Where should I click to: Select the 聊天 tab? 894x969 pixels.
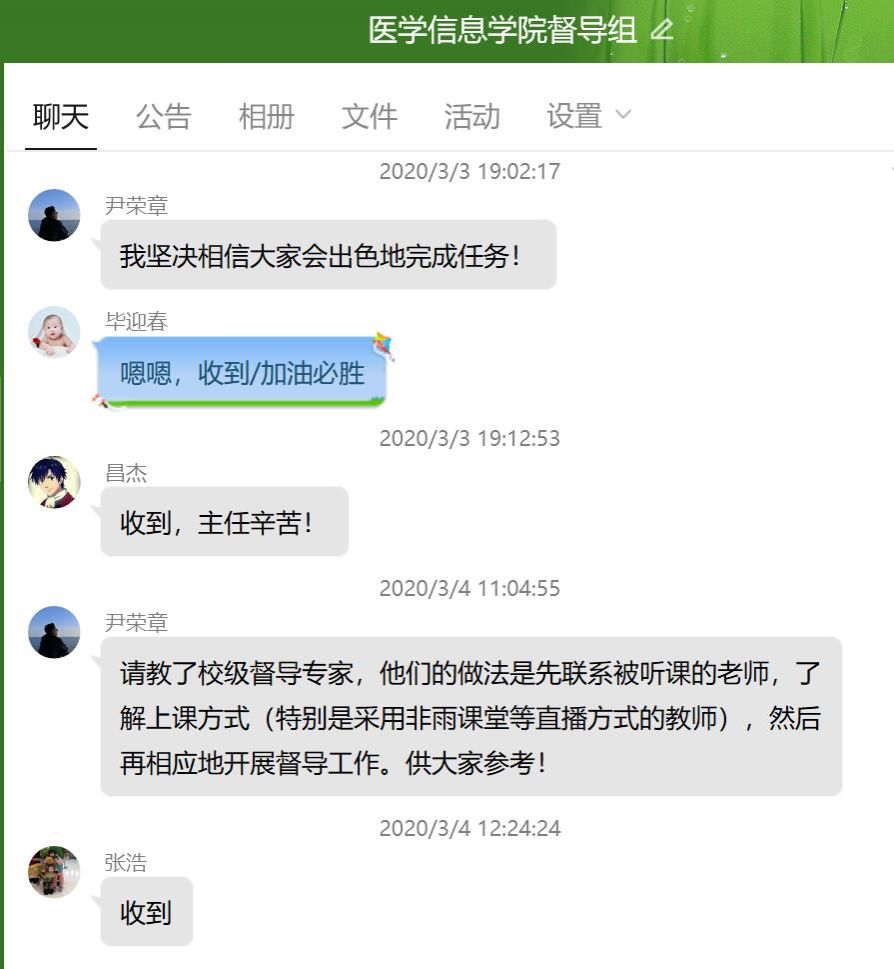(x=61, y=116)
